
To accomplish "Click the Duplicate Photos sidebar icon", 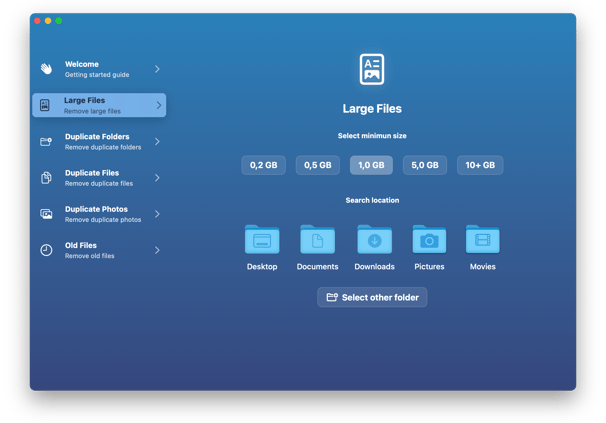I will click(x=46, y=214).
